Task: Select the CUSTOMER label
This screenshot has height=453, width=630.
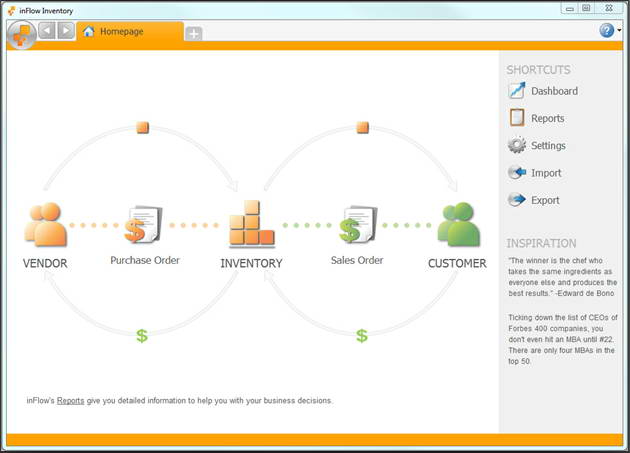Action: point(457,264)
